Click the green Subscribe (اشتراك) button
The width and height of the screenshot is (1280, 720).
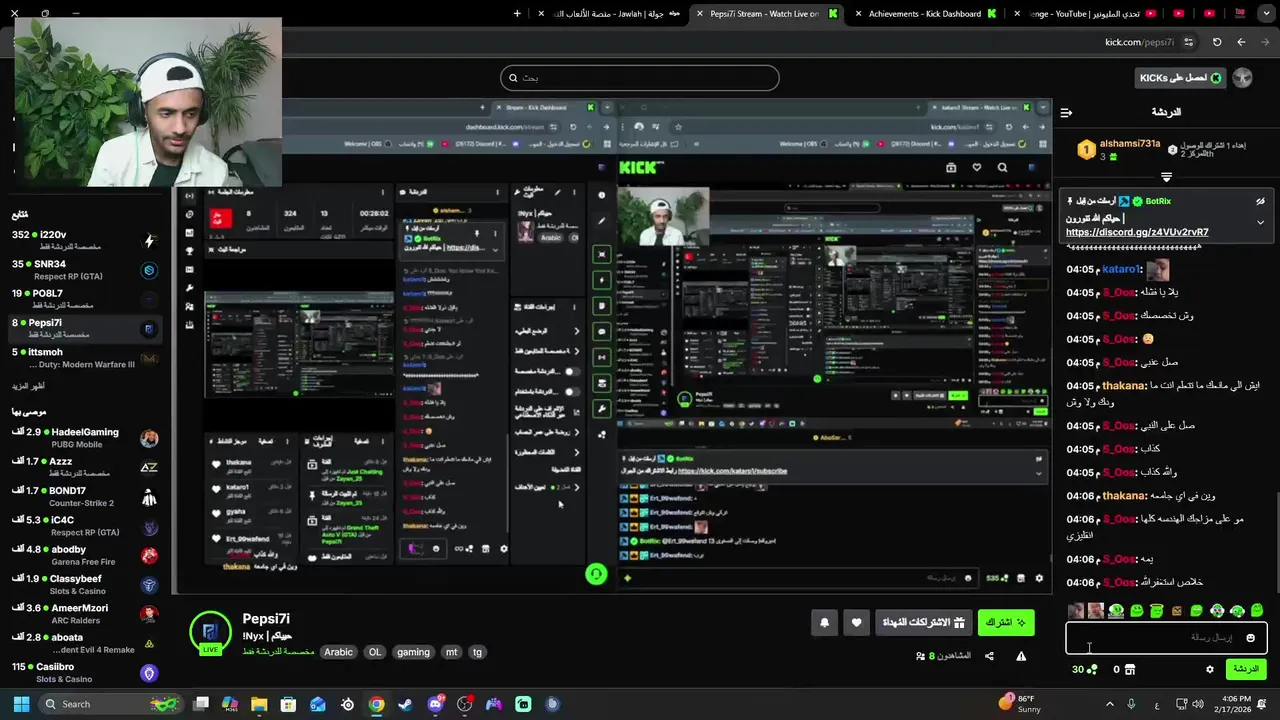(1006, 623)
